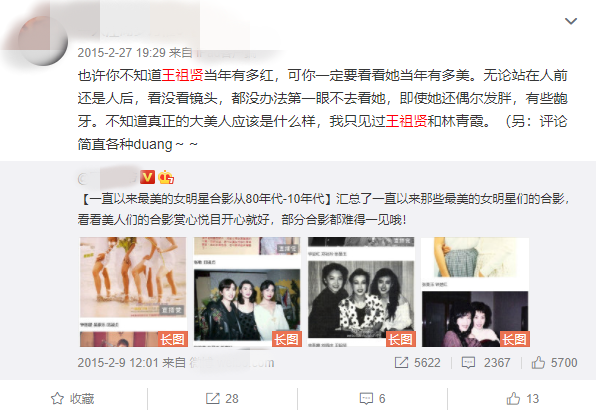This screenshot has height=410, width=596.
Task: Open the black-and-white third thumbnail
Action: 361,292
